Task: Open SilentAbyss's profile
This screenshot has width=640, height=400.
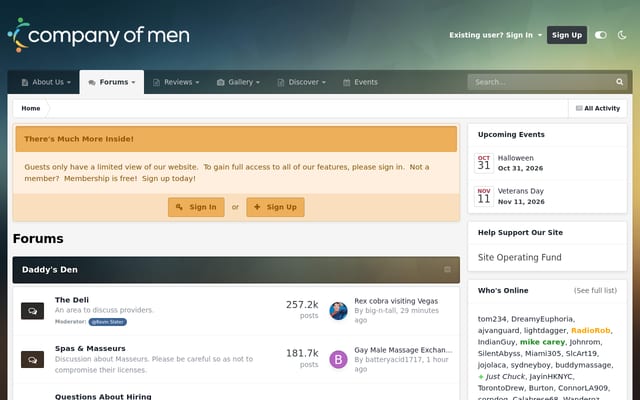Action: coord(499,353)
